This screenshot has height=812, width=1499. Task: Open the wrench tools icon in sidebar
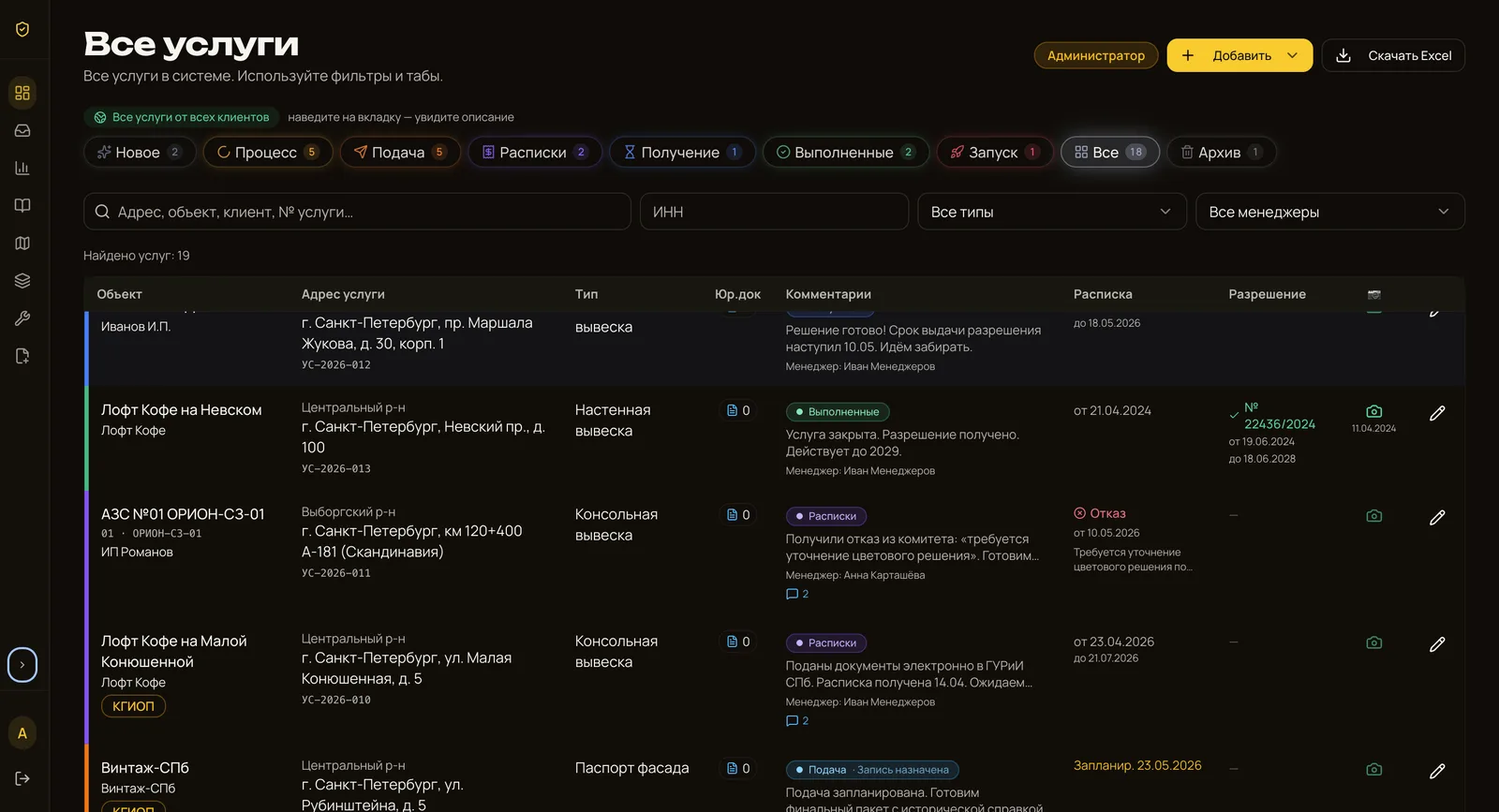point(22,317)
